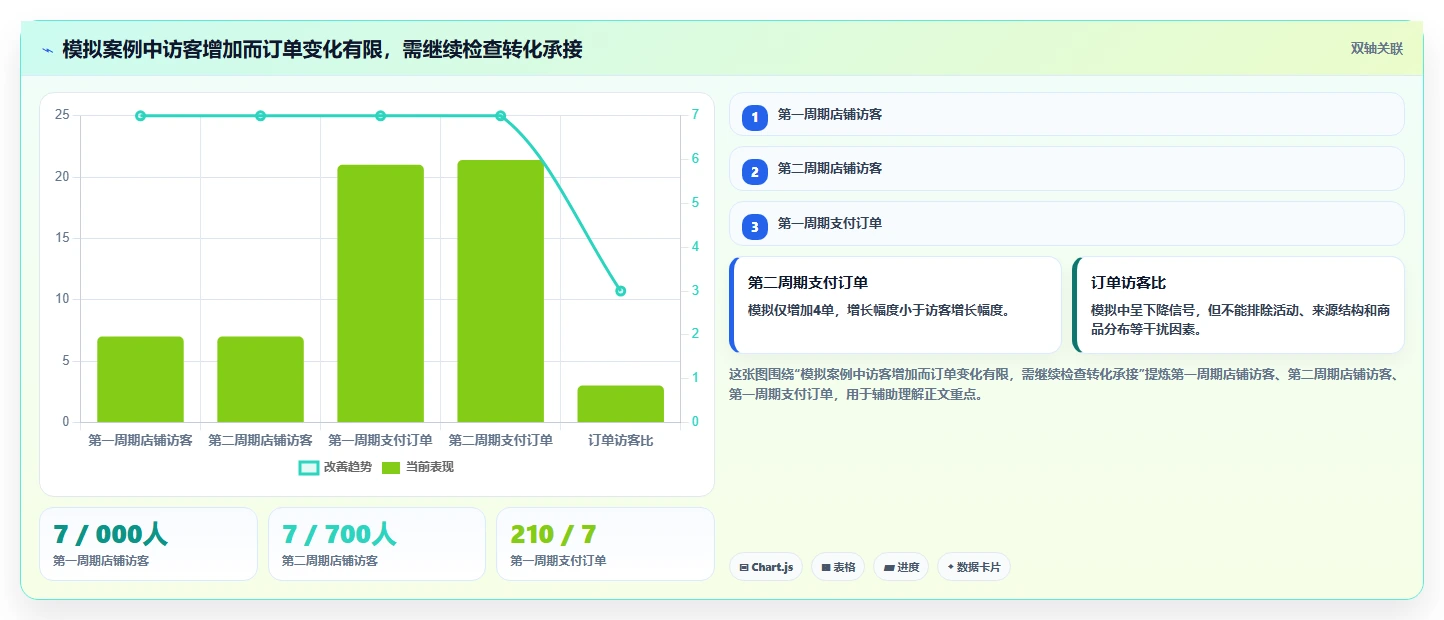Open the 订单访客比 insight card
The height and width of the screenshot is (620, 1444).
coord(1238,305)
